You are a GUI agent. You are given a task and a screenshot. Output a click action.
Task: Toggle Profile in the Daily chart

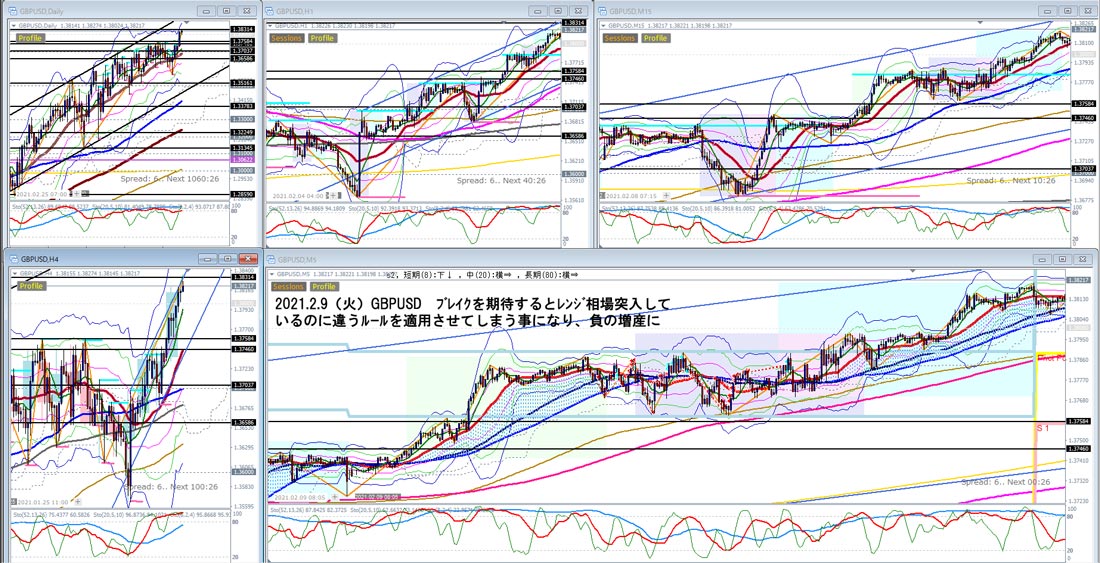(30, 38)
